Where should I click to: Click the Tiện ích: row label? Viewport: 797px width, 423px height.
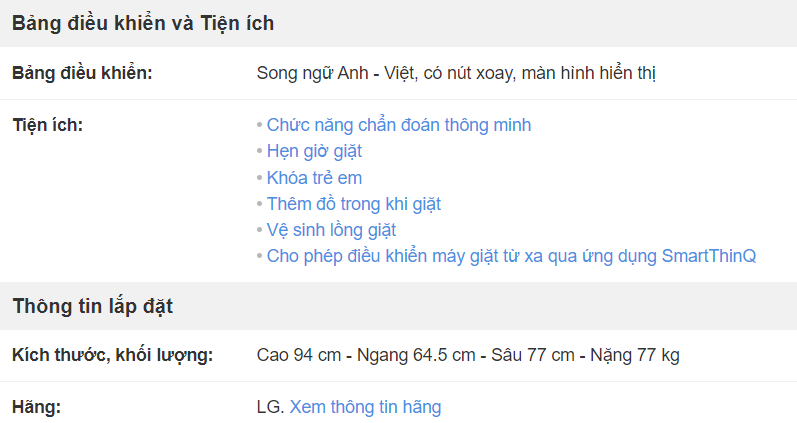(x=48, y=125)
